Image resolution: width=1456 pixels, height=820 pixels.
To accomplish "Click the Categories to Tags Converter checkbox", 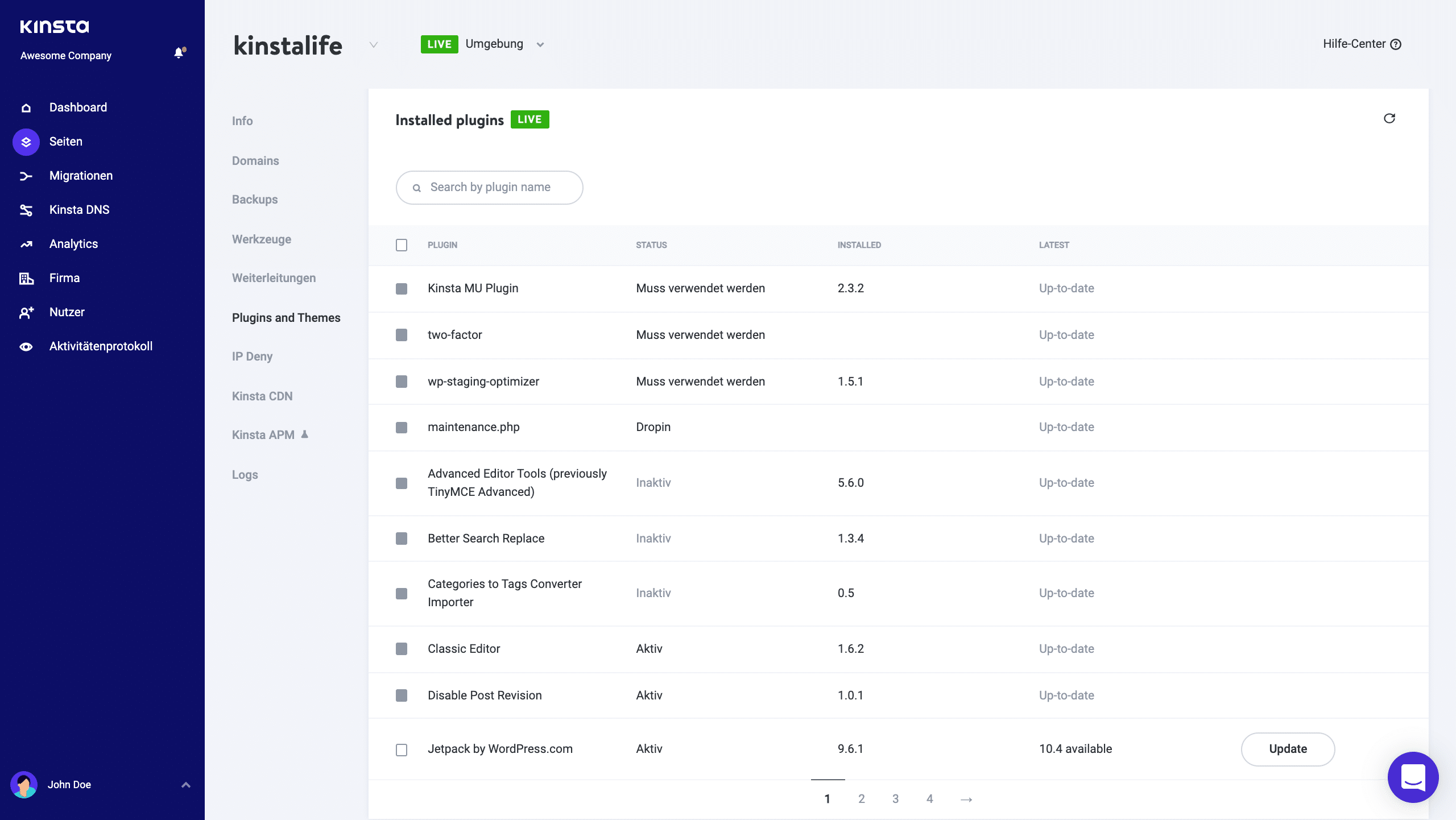I will coord(402,594).
